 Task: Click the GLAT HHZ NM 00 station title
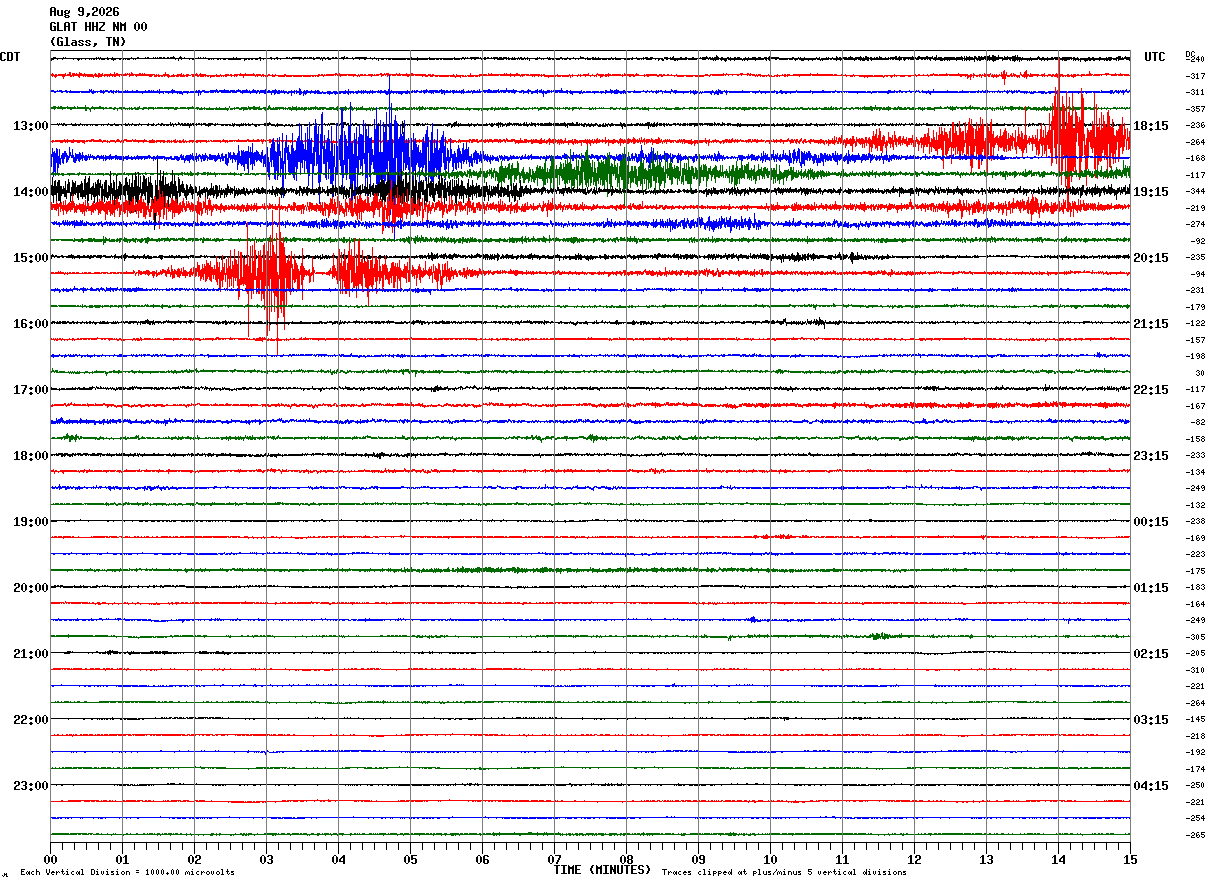tap(98, 27)
